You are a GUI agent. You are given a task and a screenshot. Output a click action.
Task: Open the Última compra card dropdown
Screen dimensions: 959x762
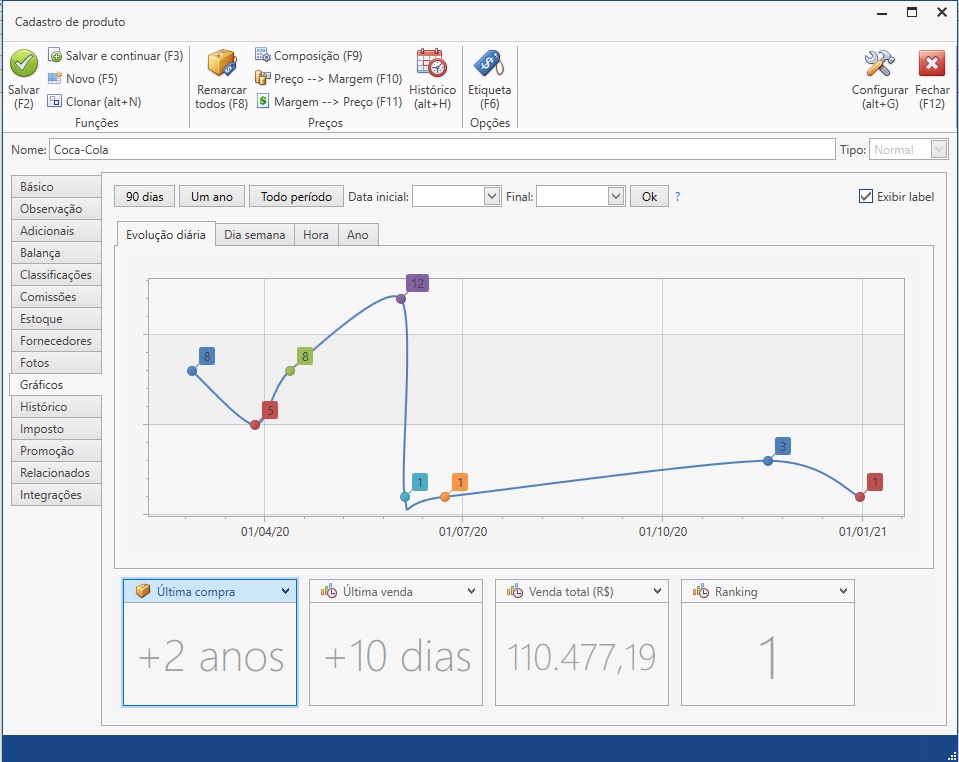[286, 591]
